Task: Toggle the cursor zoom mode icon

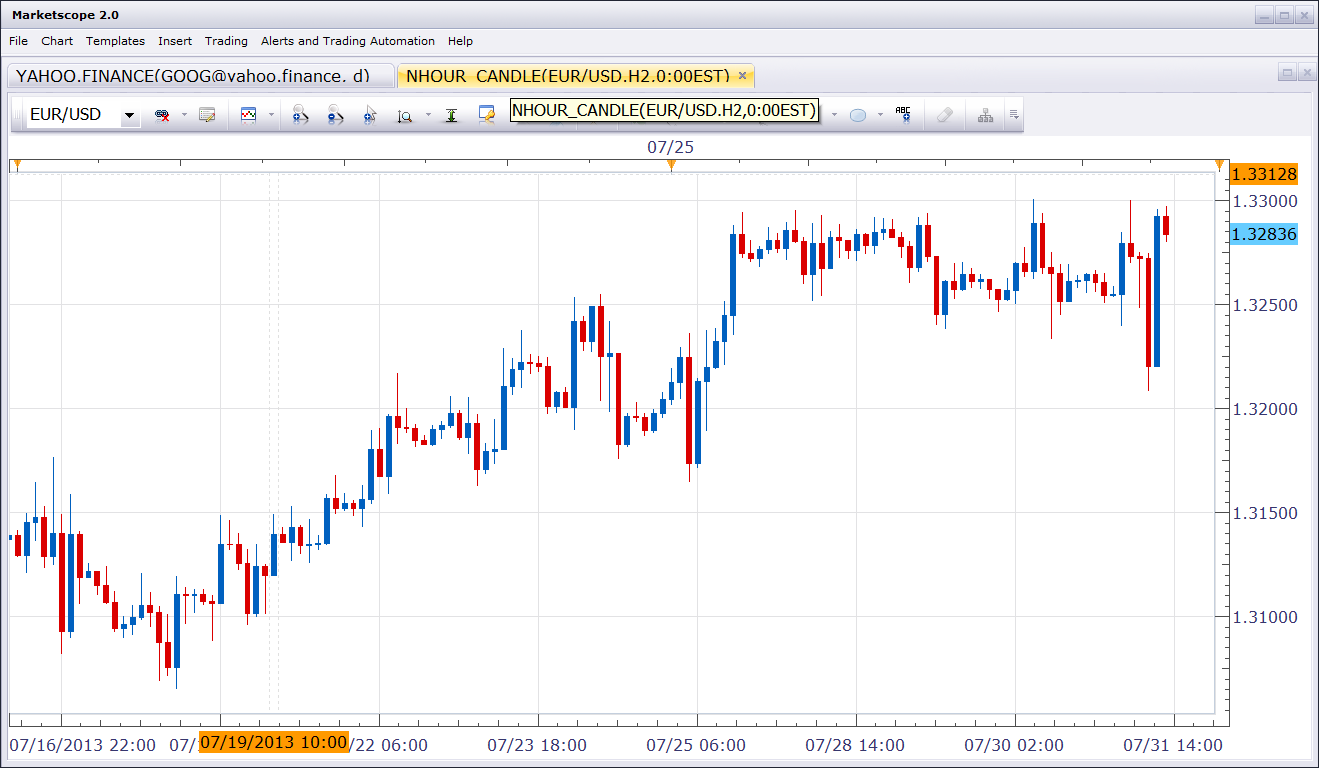Action: pyautogui.click(x=370, y=116)
